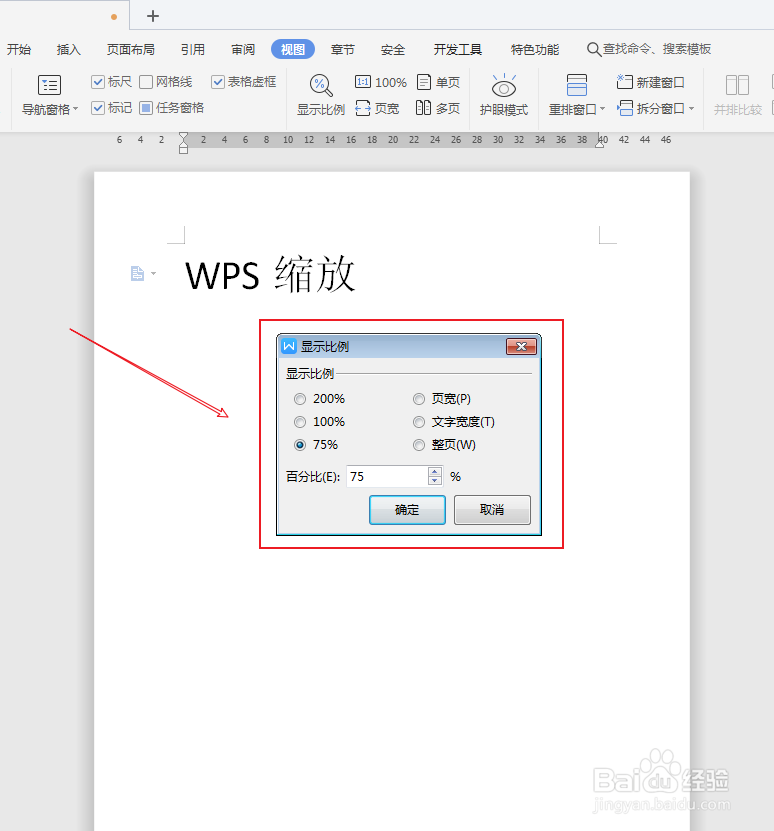Image resolution: width=774 pixels, height=831 pixels.
Task: Click the 'WPS 缩放' heading text
Action: pyautogui.click(x=270, y=274)
